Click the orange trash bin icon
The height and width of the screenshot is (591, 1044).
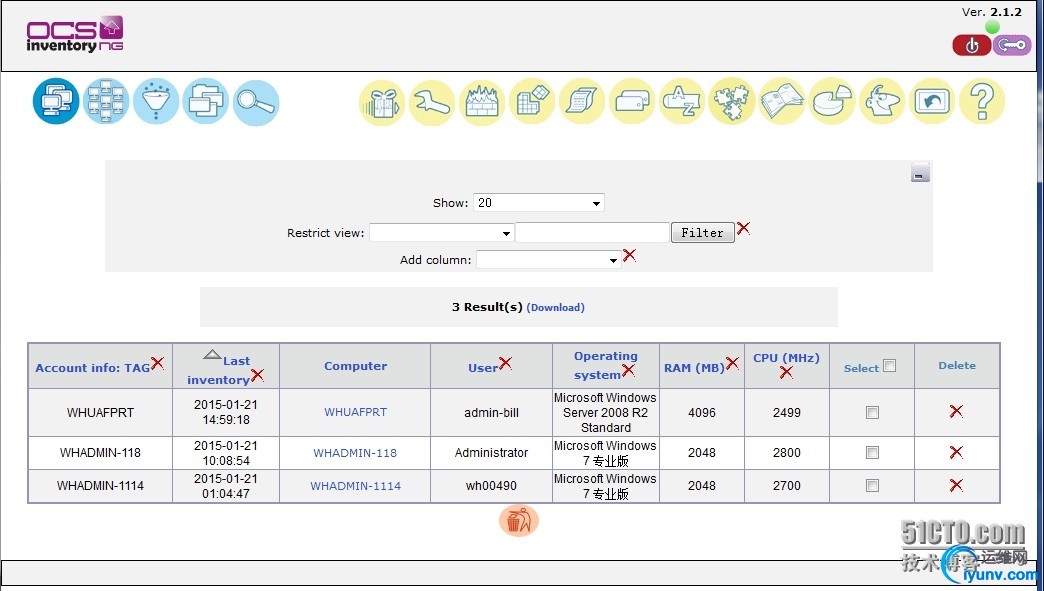[518, 520]
